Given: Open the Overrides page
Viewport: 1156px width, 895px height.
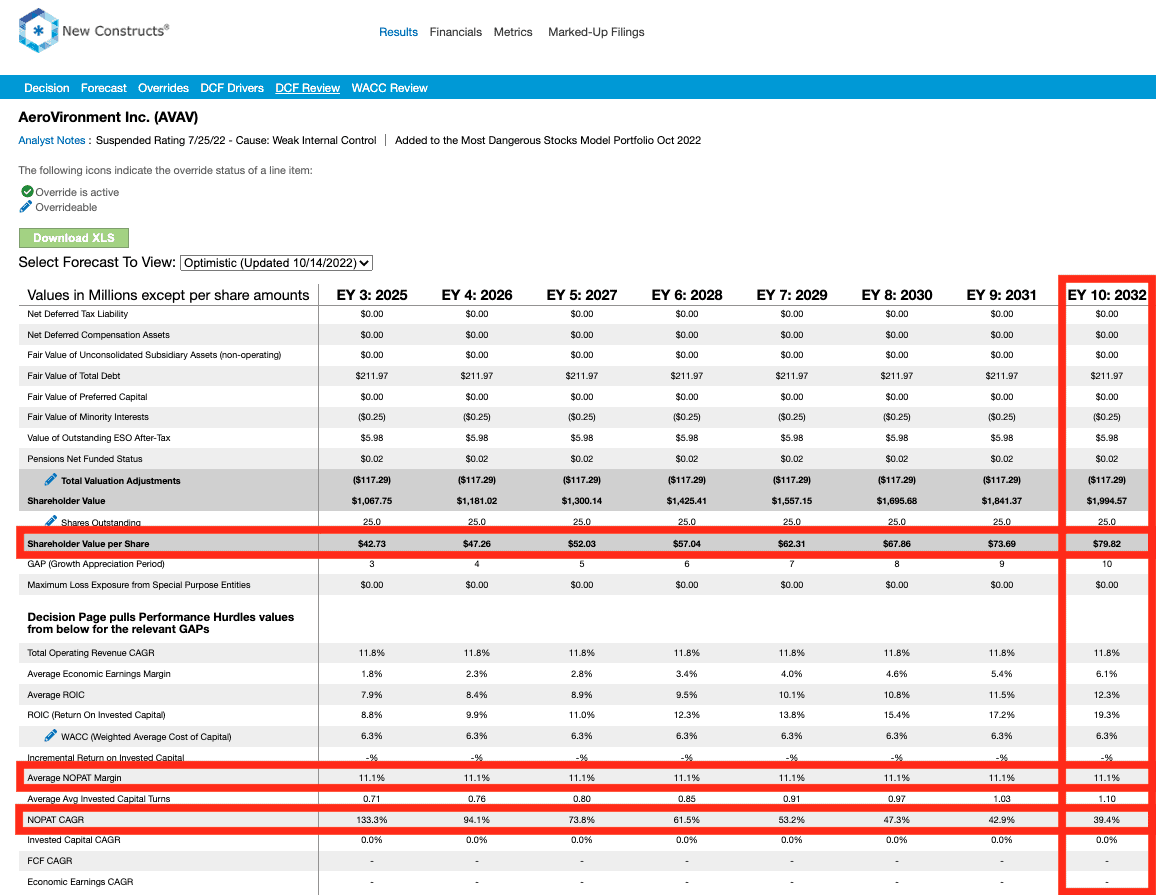Looking at the screenshot, I should (164, 88).
